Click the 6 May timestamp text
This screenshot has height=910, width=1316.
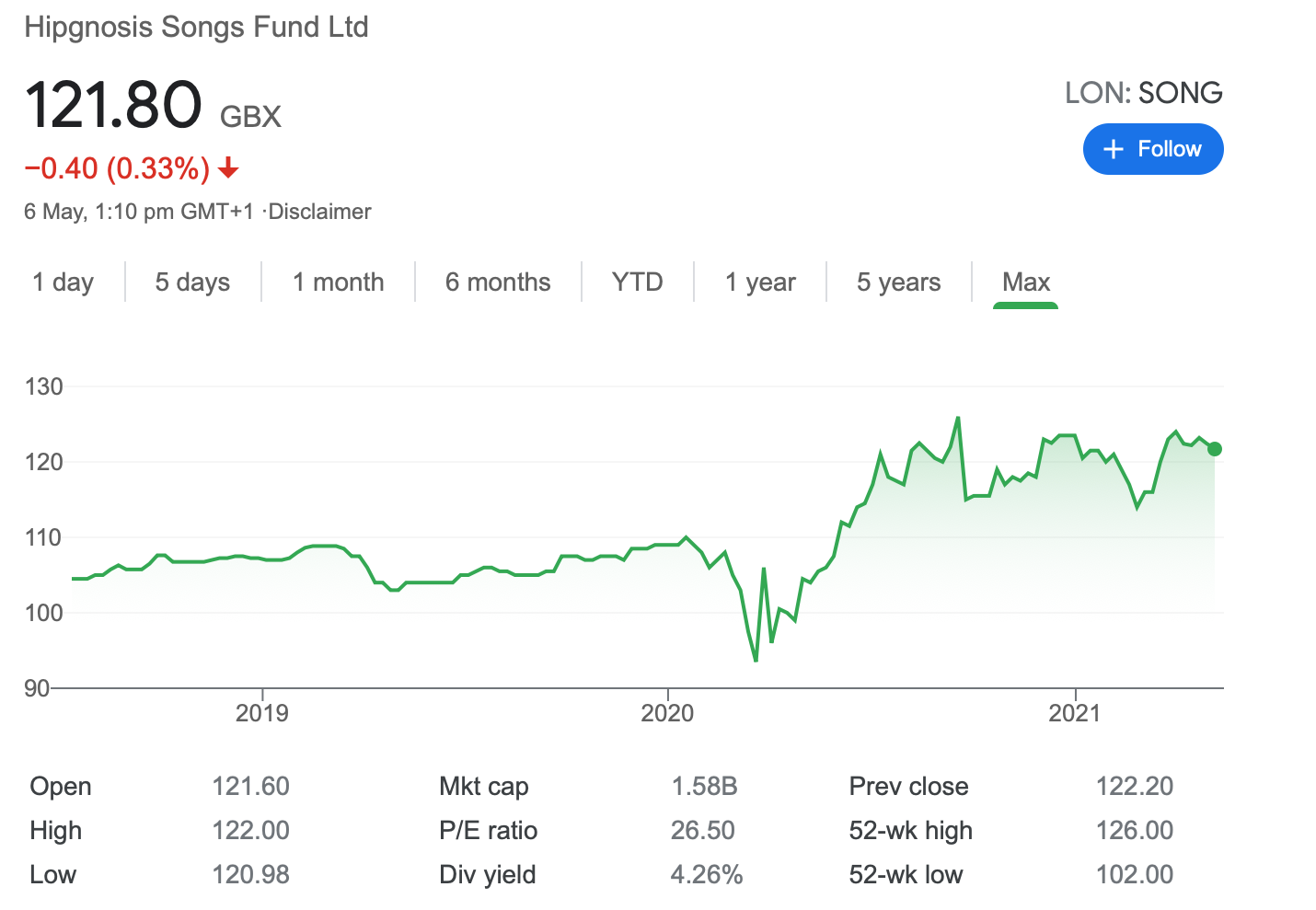[138, 212]
